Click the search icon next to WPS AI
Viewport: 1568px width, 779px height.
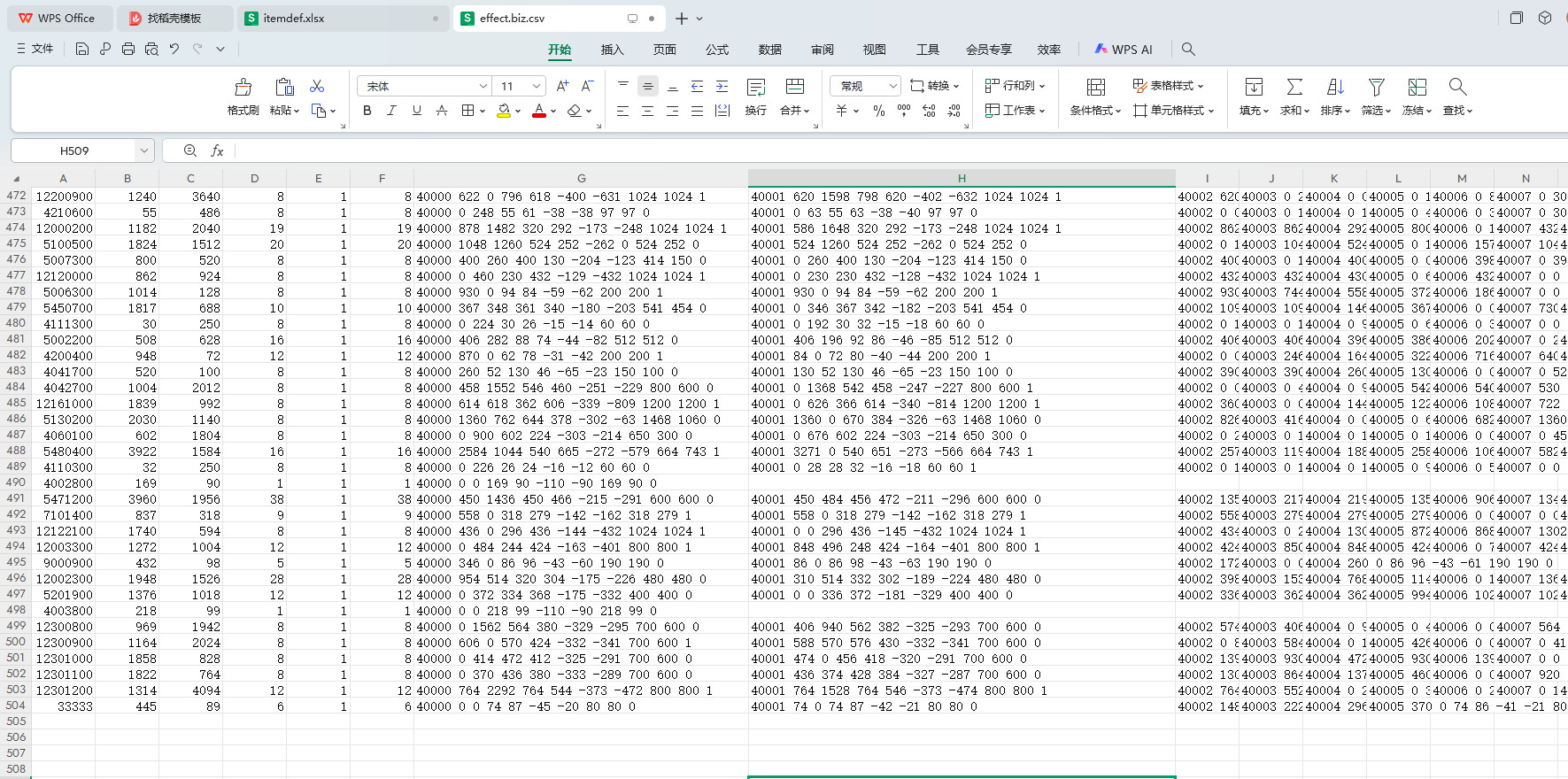coord(1188,50)
